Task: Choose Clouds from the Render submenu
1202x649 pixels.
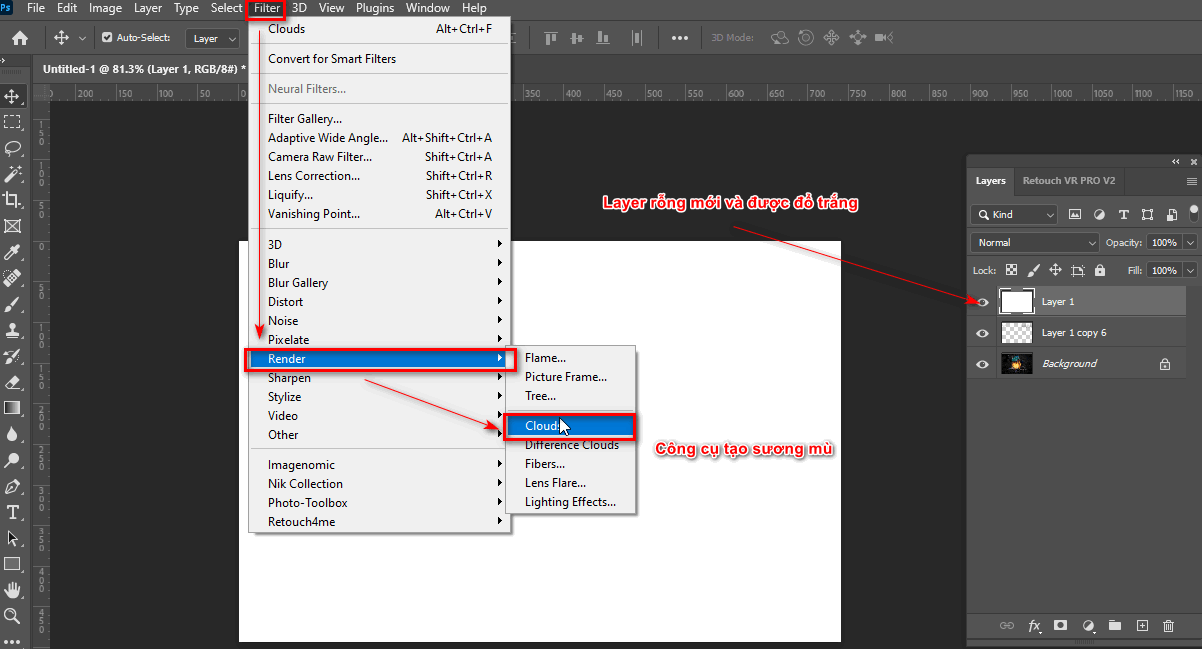Action: point(545,425)
